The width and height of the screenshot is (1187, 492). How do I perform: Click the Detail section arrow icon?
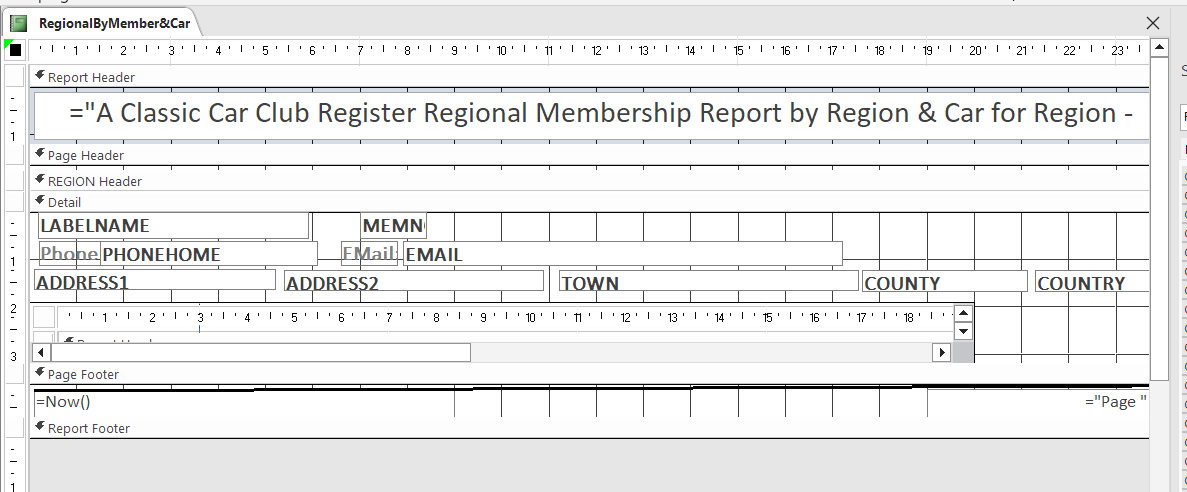click(x=39, y=201)
